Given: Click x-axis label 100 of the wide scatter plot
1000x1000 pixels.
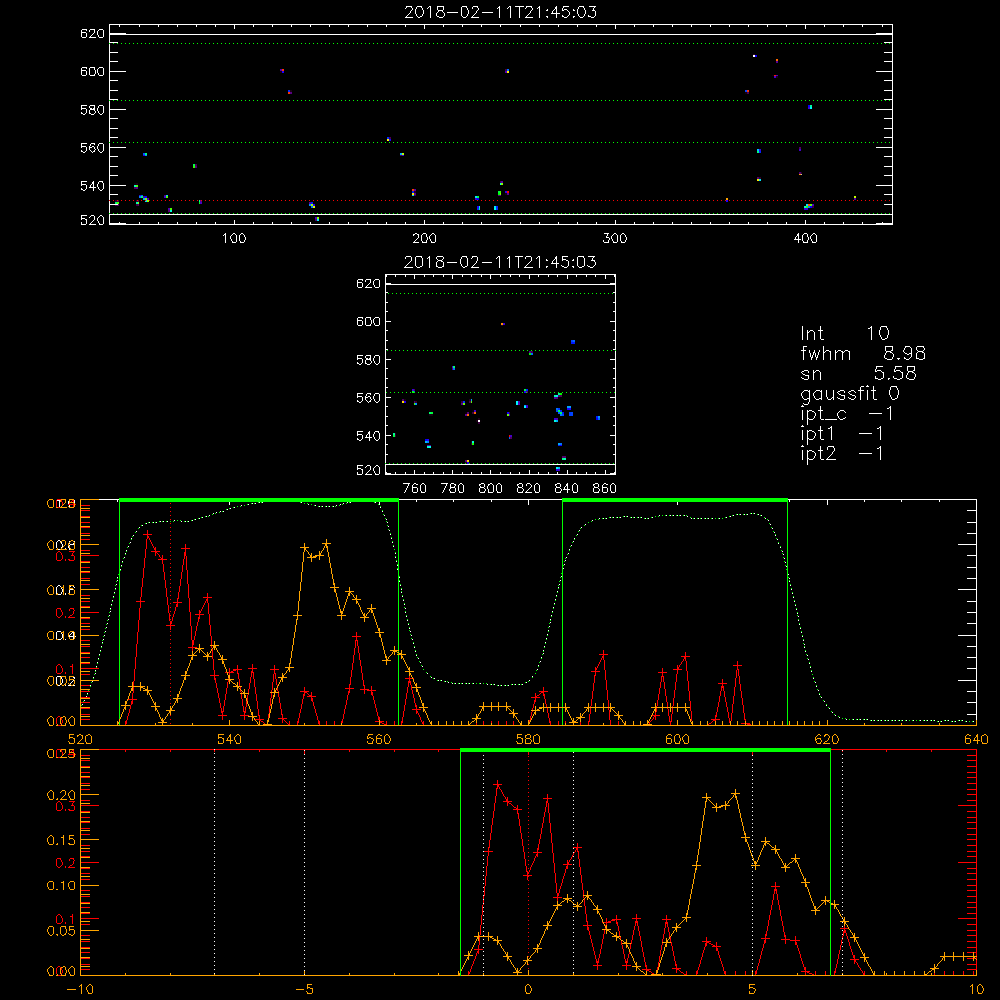Looking at the screenshot, I should pyautogui.click(x=234, y=239).
